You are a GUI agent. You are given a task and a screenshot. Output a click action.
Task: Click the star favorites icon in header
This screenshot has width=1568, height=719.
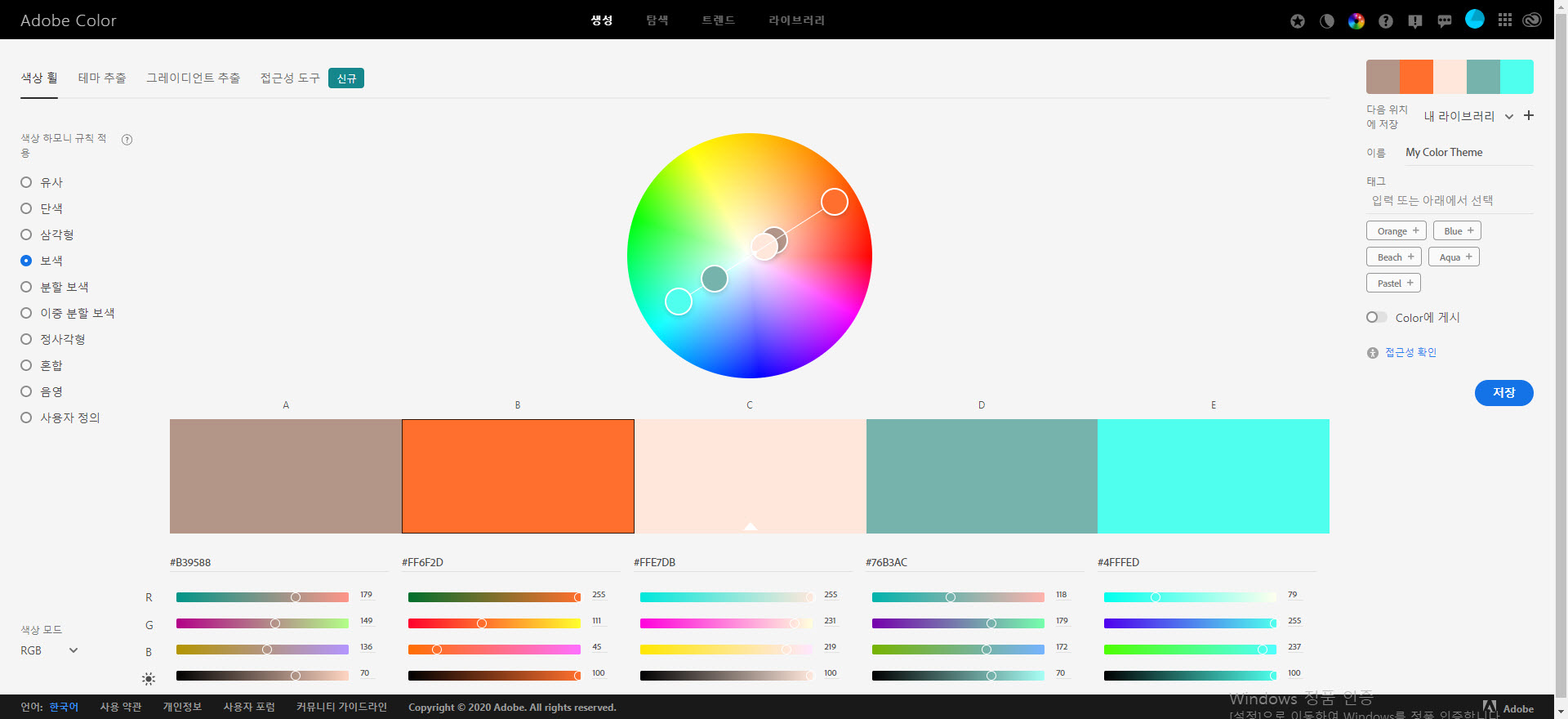(1298, 21)
